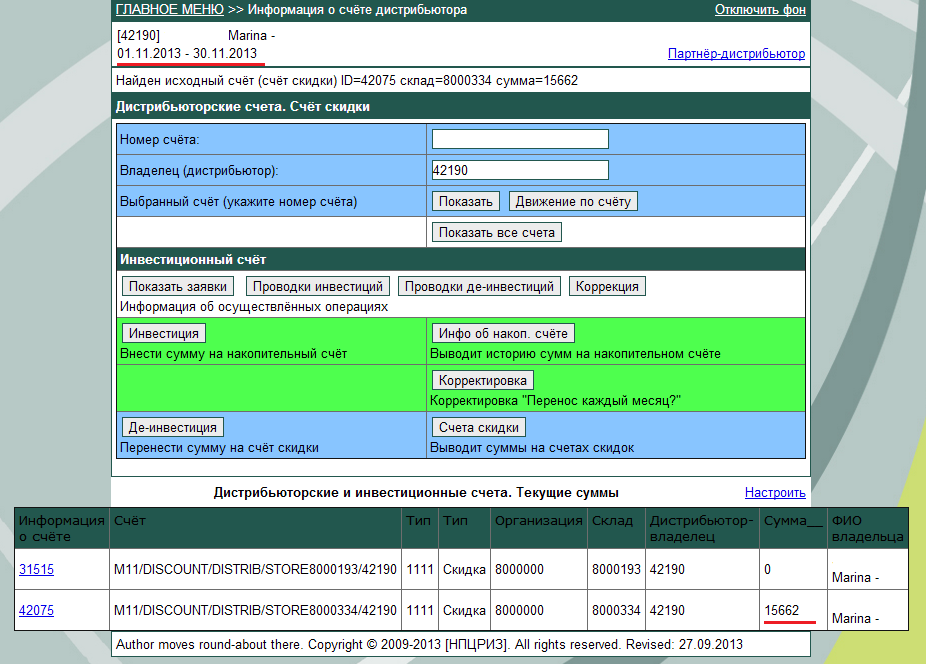Select the M11/DISCOUNT/DISTRIB/STORE8000193/42190 cell

pyautogui.click(x=255, y=569)
